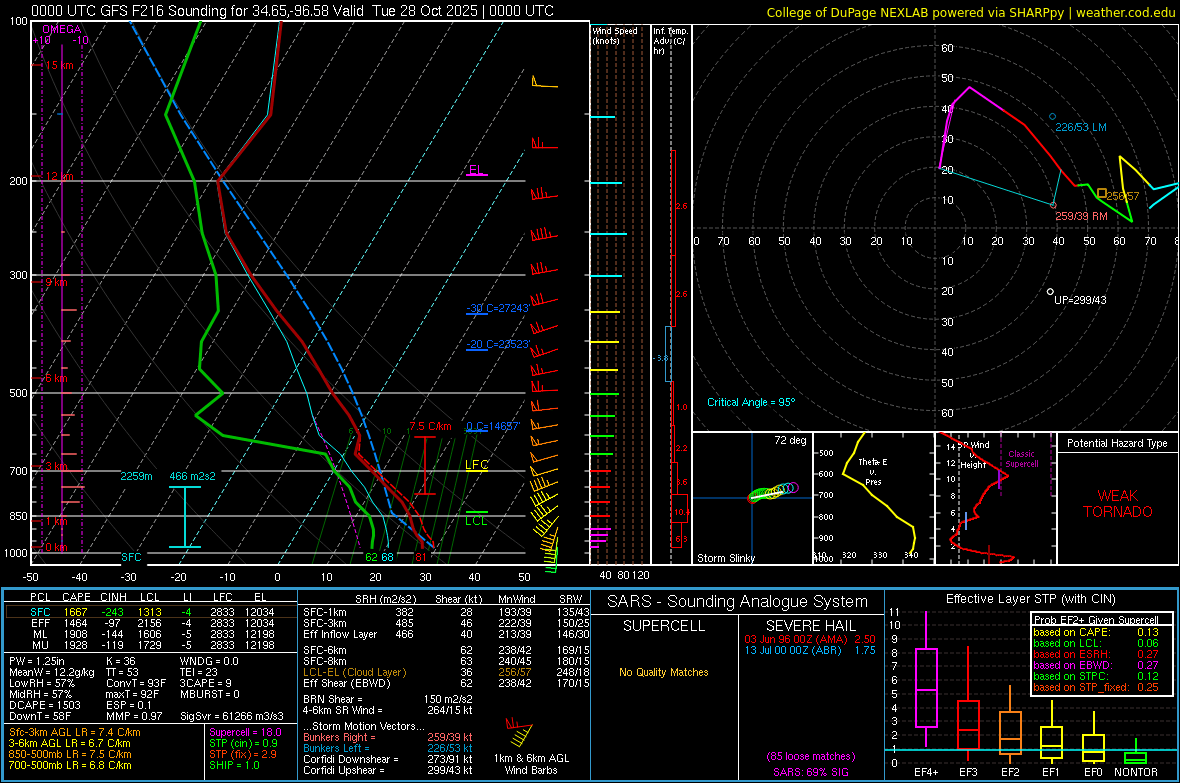Click the orange square marker near 256/57
1180x783 pixels.
click(1102, 193)
